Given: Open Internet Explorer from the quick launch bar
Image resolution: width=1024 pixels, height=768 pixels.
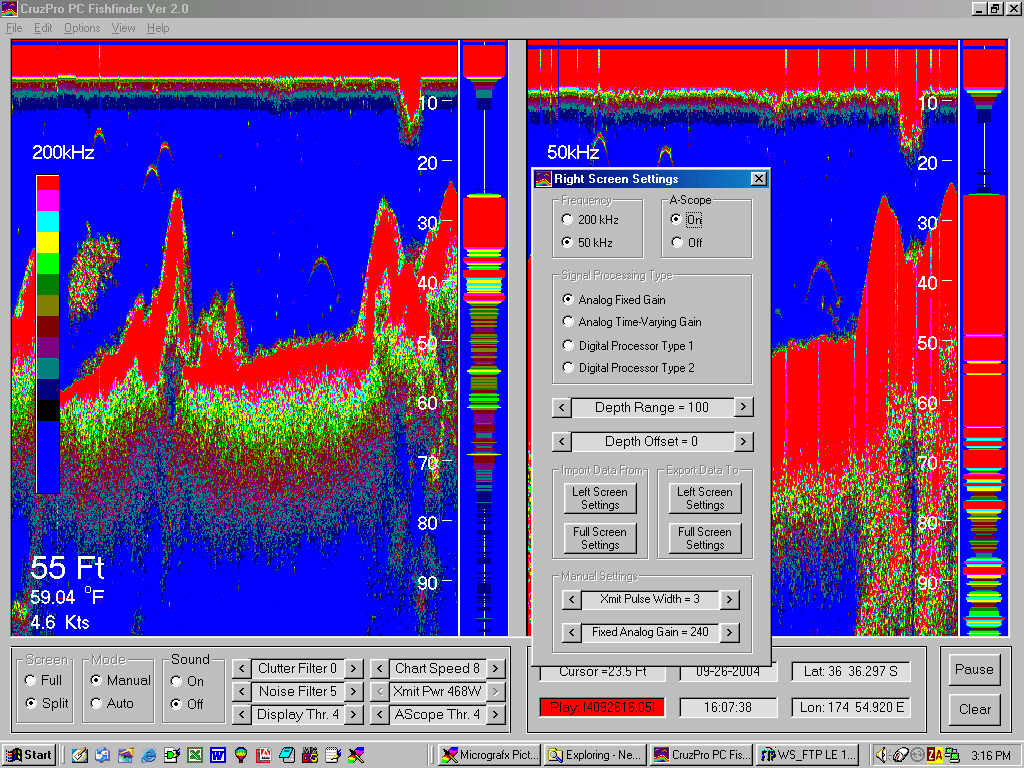Looking at the screenshot, I should tap(149, 755).
